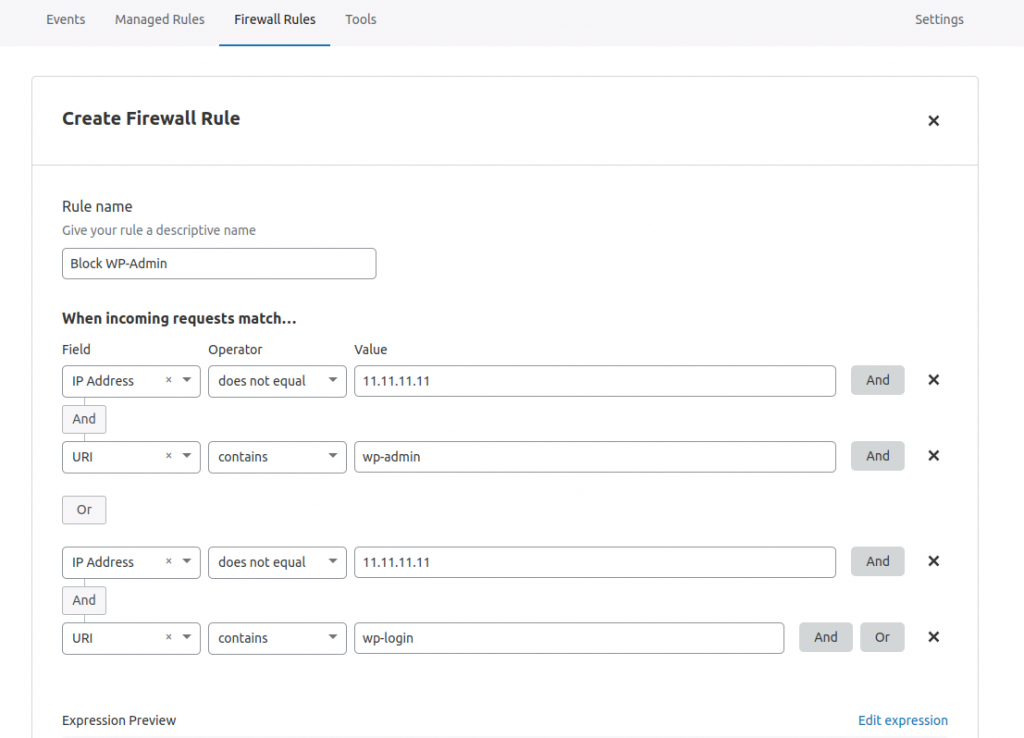Remove the wp-login URI condition row
The width and height of the screenshot is (1024, 738).
click(933, 637)
